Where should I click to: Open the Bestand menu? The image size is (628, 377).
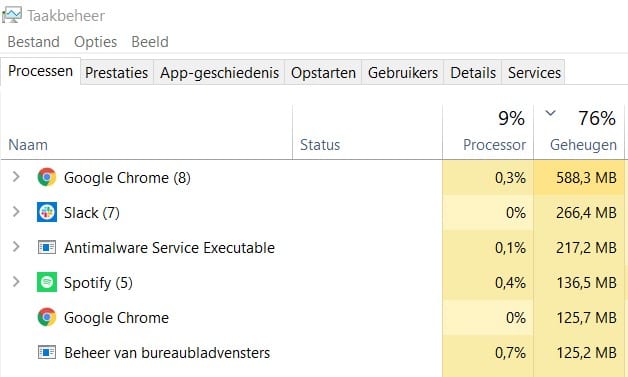point(34,42)
